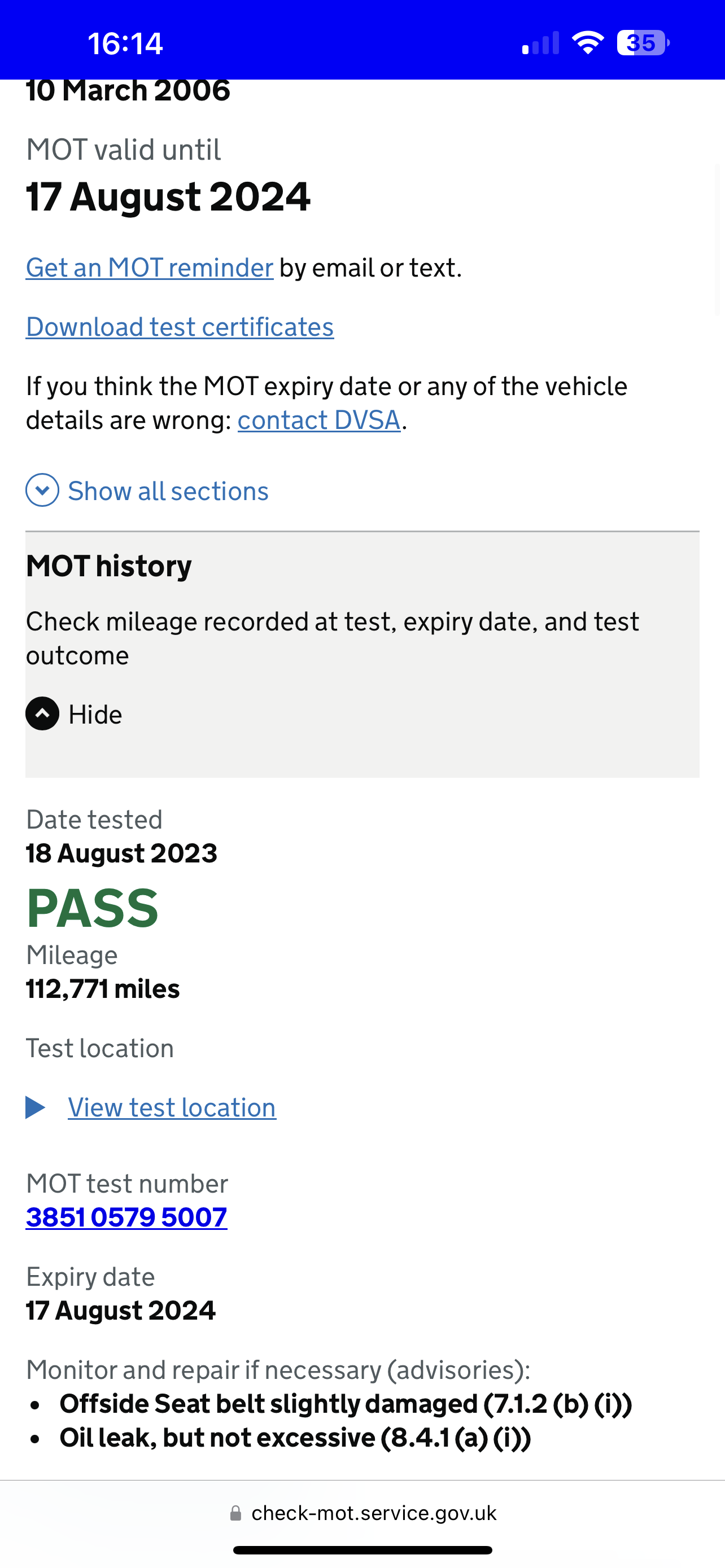Click Download test certificates link
Viewport: 725px width, 1568px height.
click(x=180, y=327)
